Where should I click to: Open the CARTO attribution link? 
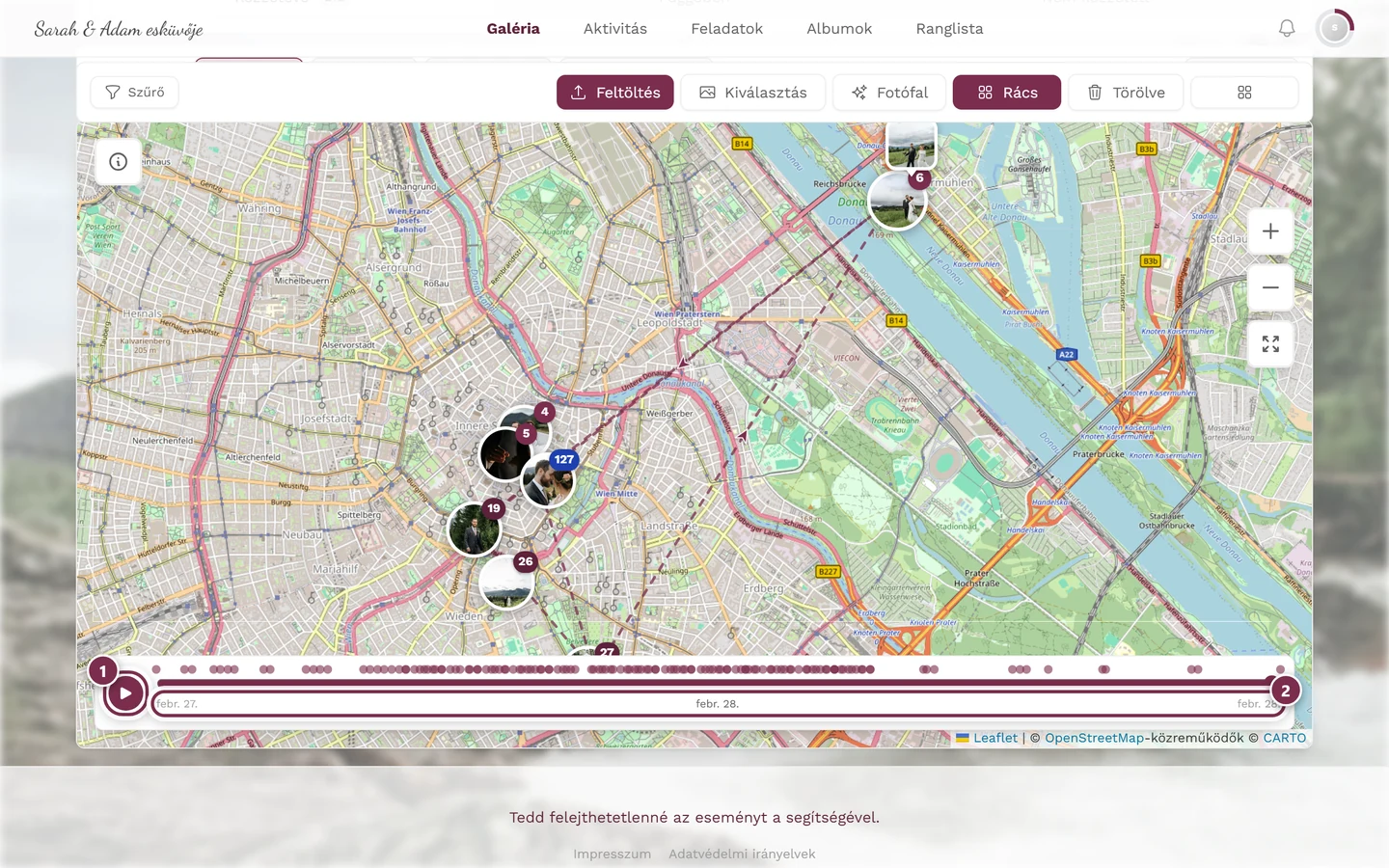[1285, 738]
